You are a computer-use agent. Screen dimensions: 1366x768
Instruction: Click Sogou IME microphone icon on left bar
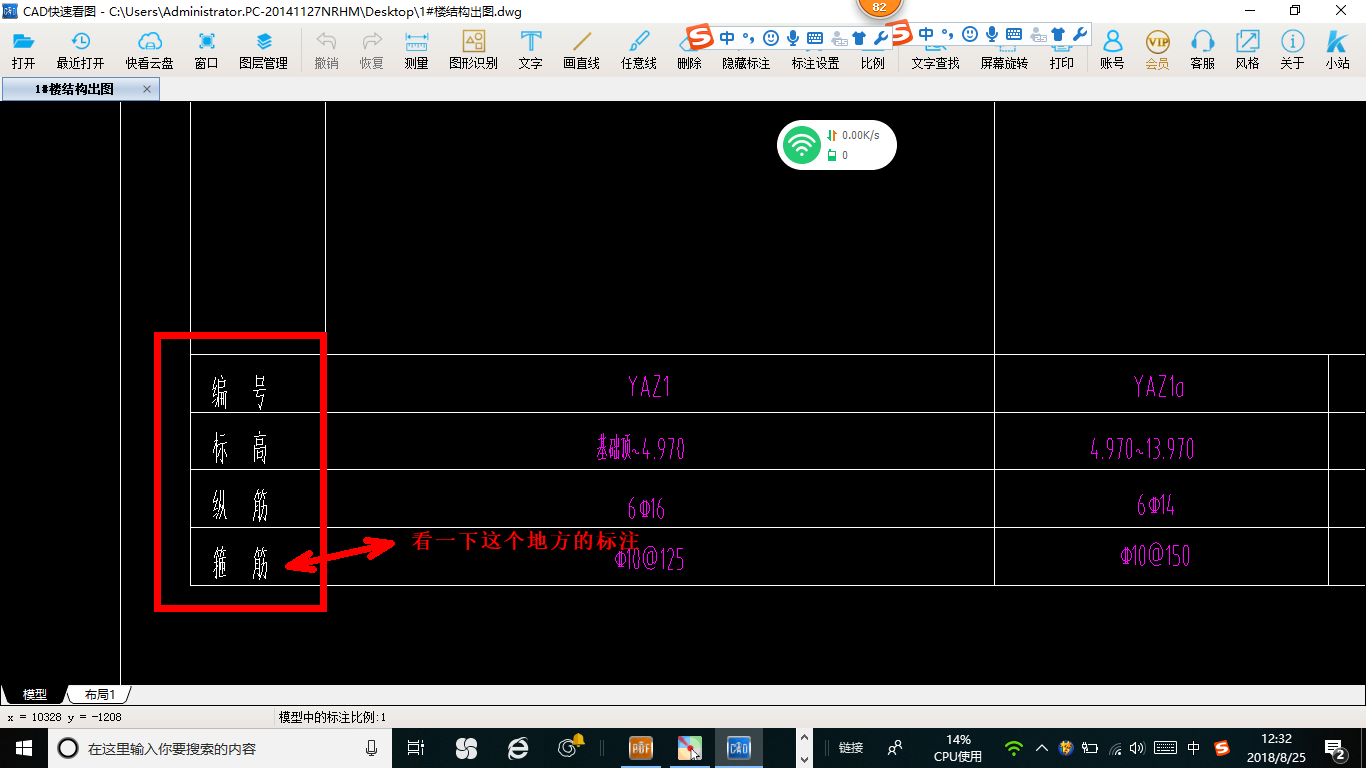793,37
